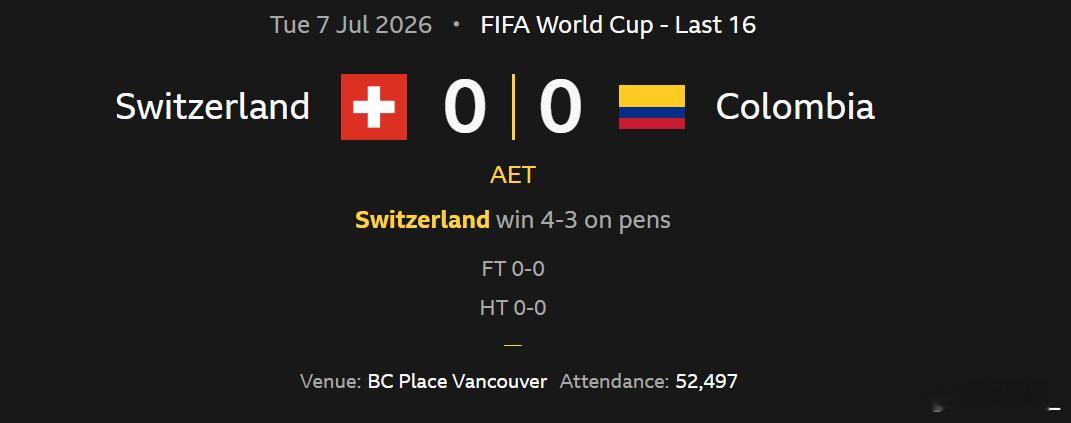
Task: Click the Switzerland flag icon
Action: [374, 107]
